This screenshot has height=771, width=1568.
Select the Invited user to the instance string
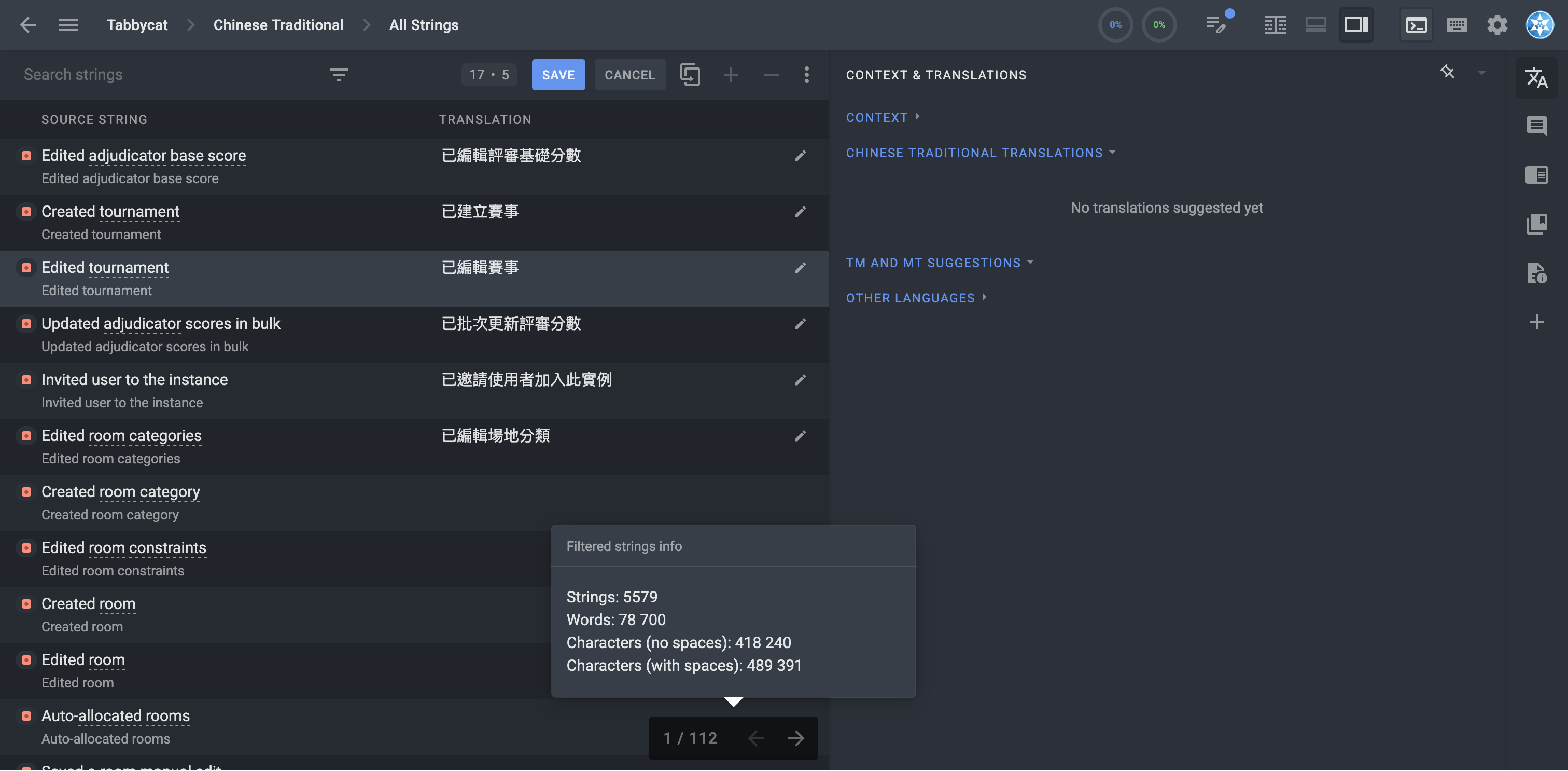pyautogui.click(x=134, y=379)
